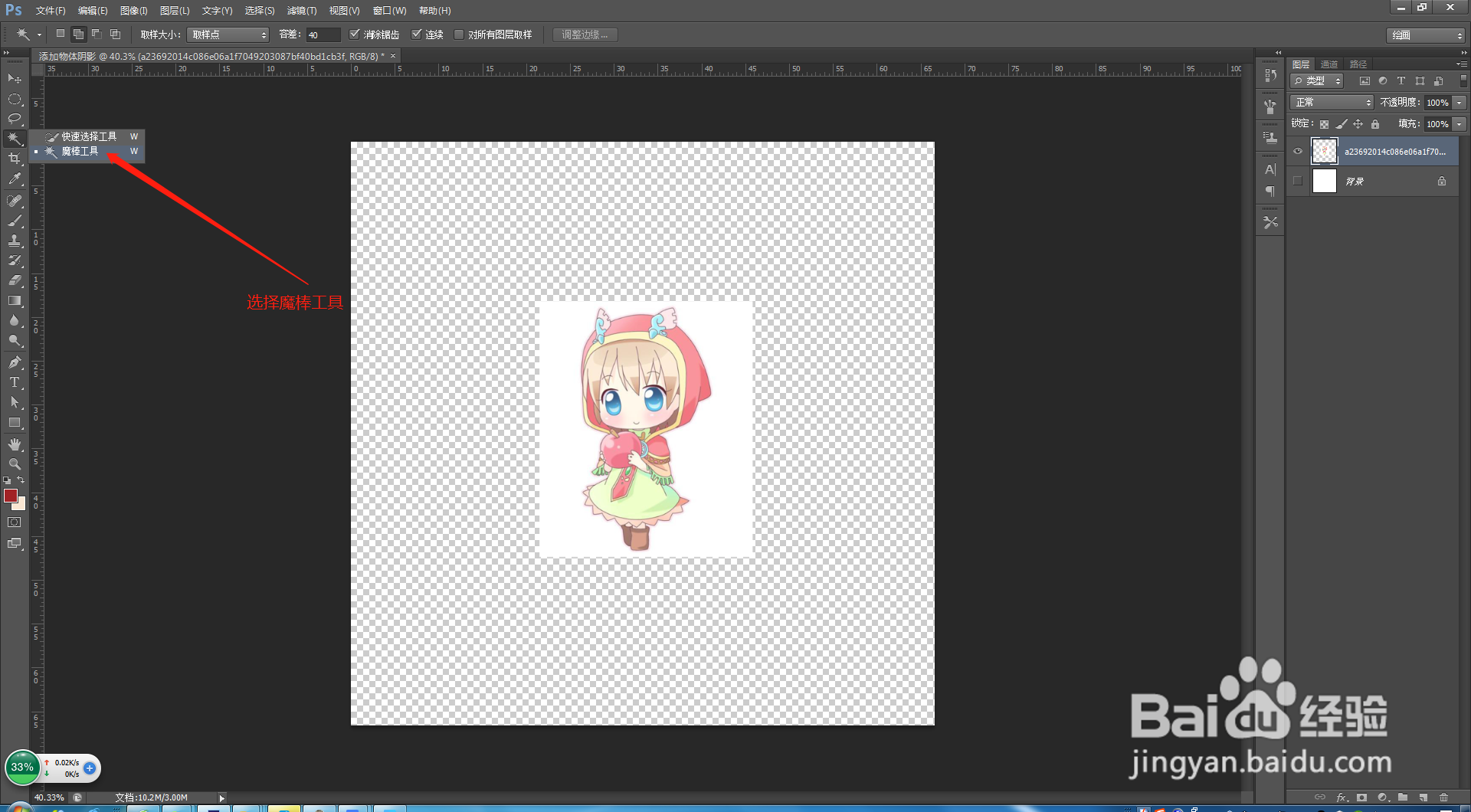Select the Eyedropper tool
The height and width of the screenshot is (812, 1471).
point(15,178)
